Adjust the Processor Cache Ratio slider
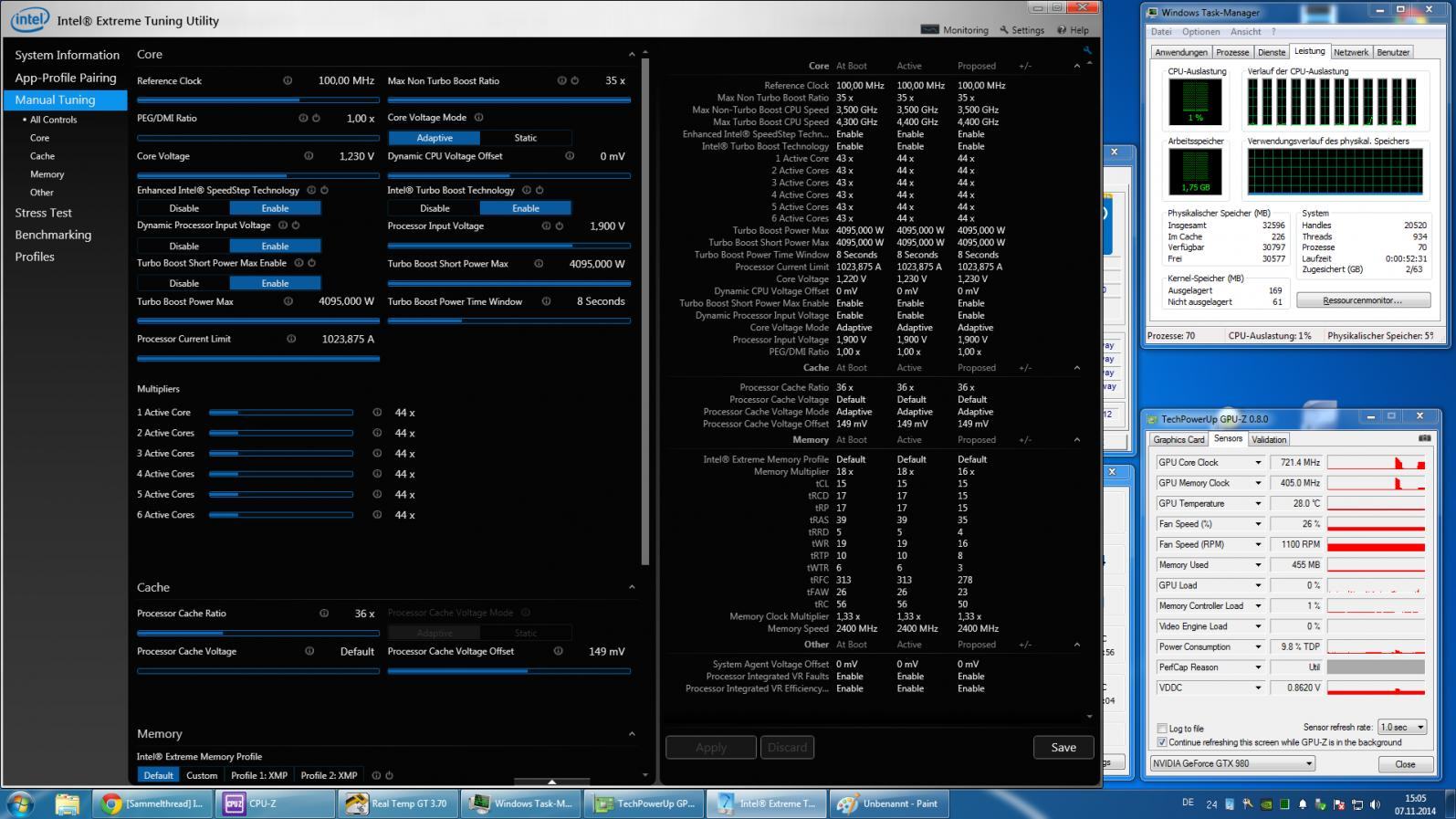The height and width of the screenshot is (819, 1456). [x=258, y=633]
